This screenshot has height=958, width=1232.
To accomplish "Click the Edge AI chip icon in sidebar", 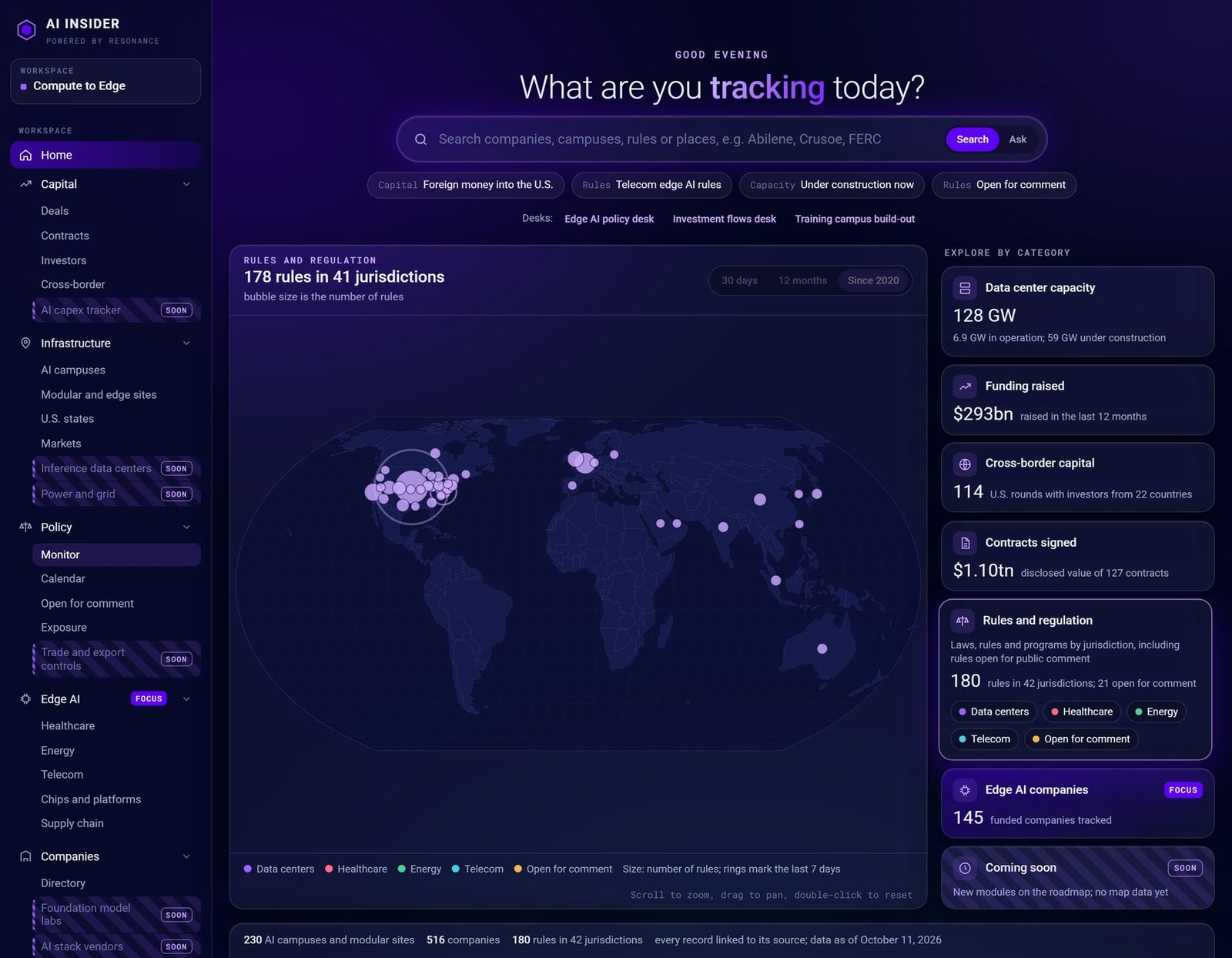I will pos(25,698).
